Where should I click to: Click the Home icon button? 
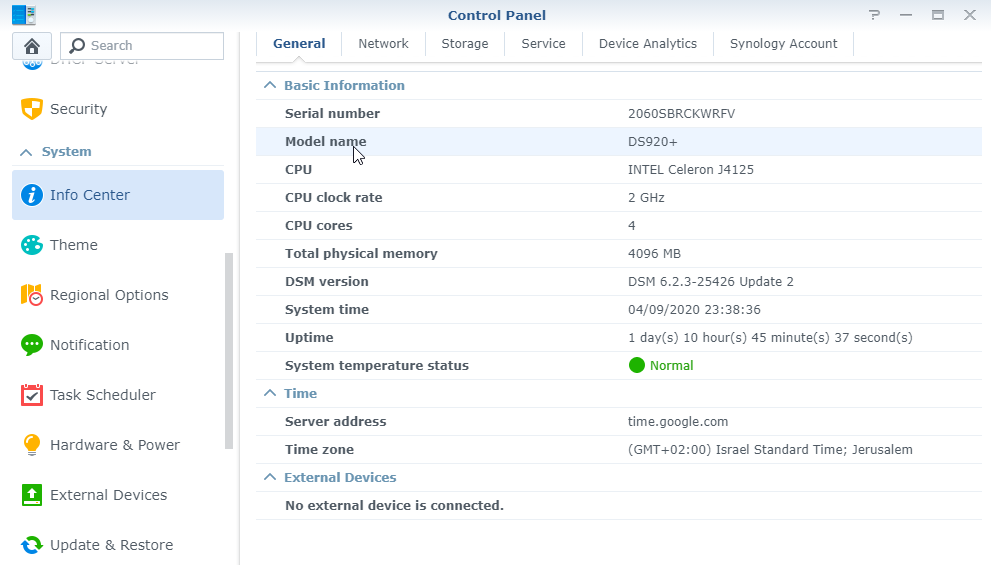[x=32, y=46]
